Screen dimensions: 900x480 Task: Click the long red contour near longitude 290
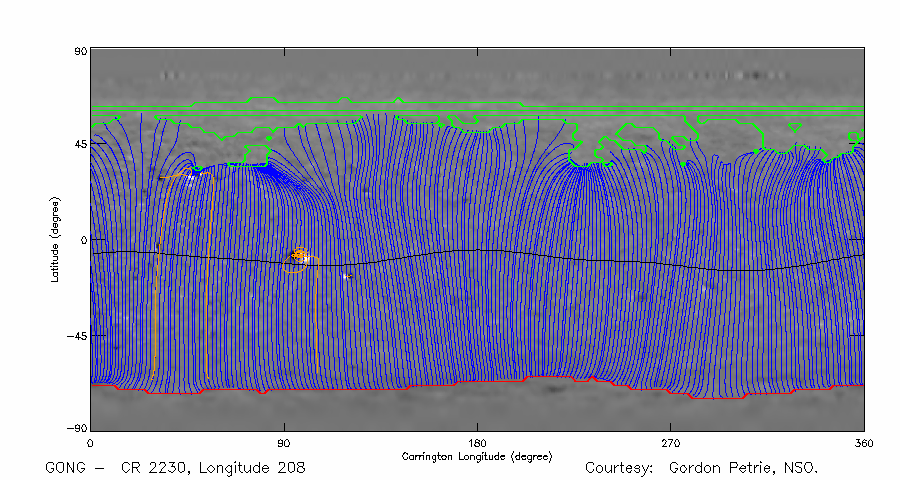(717, 397)
